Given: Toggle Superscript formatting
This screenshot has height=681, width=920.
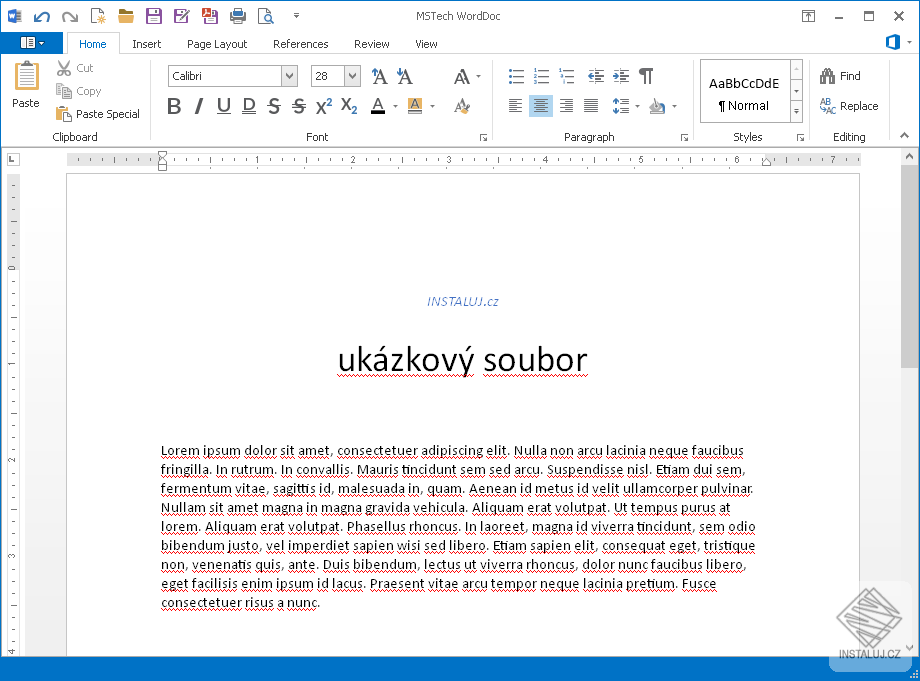Looking at the screenshot, I should 324,106.
